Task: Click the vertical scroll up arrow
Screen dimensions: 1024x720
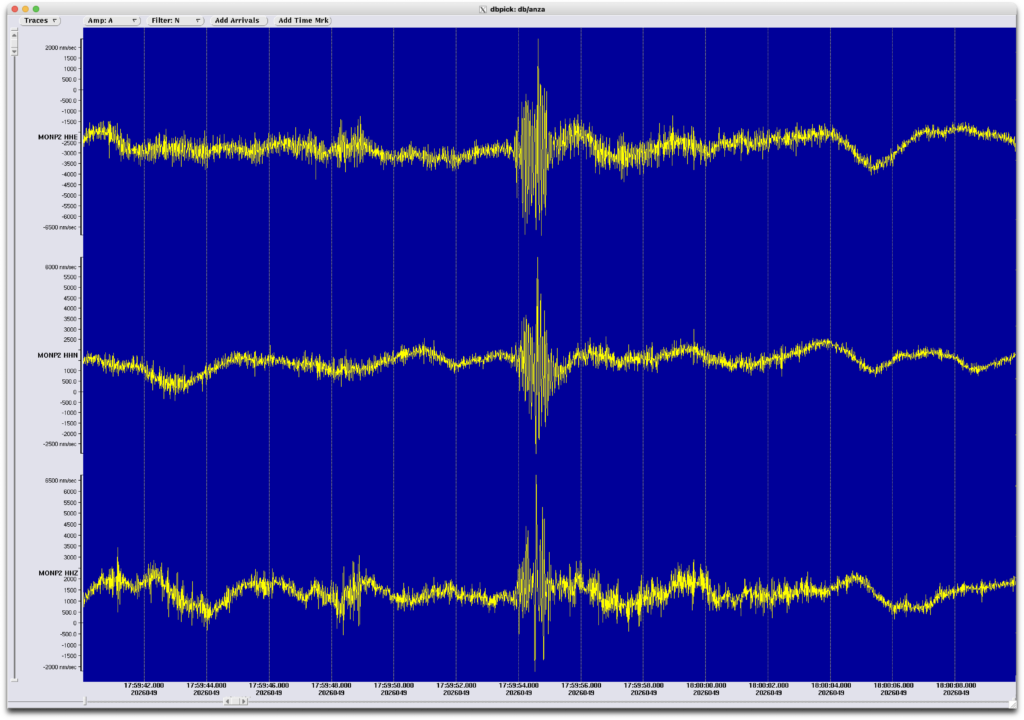Action: [13, 34]
